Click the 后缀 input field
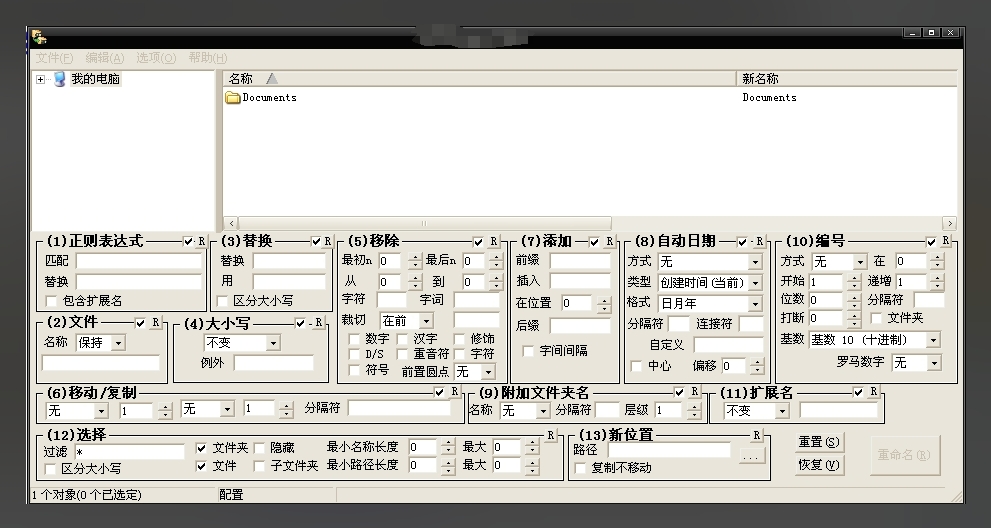 (580, 326)
